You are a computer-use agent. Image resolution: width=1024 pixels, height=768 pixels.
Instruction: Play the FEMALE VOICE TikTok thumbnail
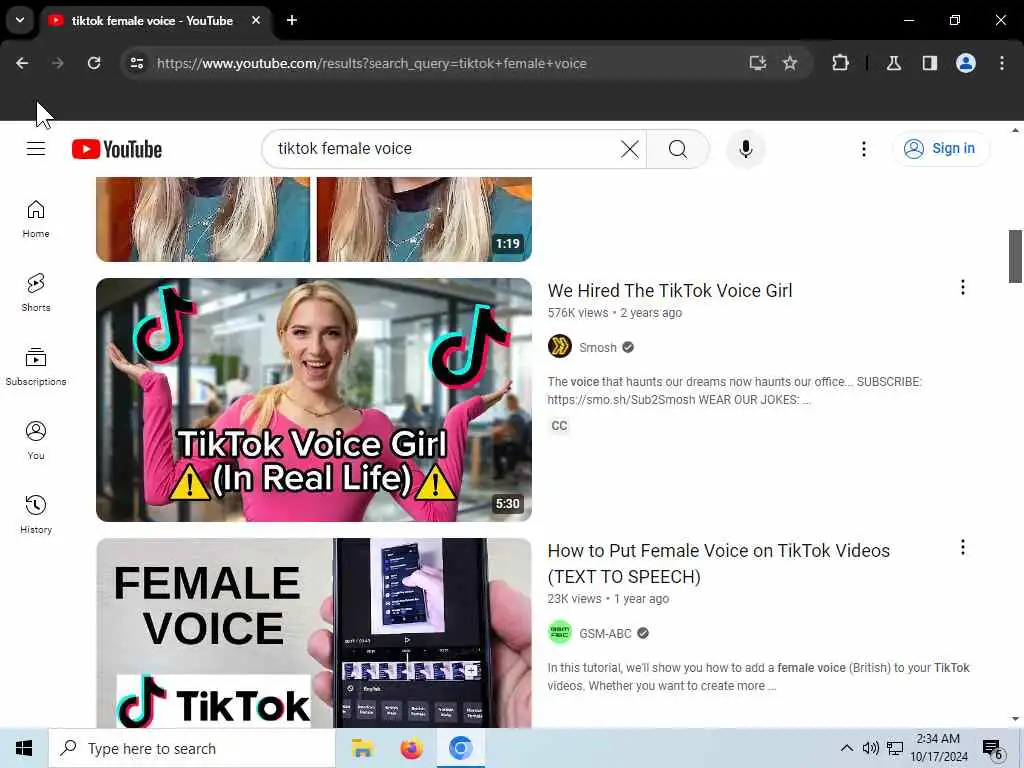(x=314, y=633)
